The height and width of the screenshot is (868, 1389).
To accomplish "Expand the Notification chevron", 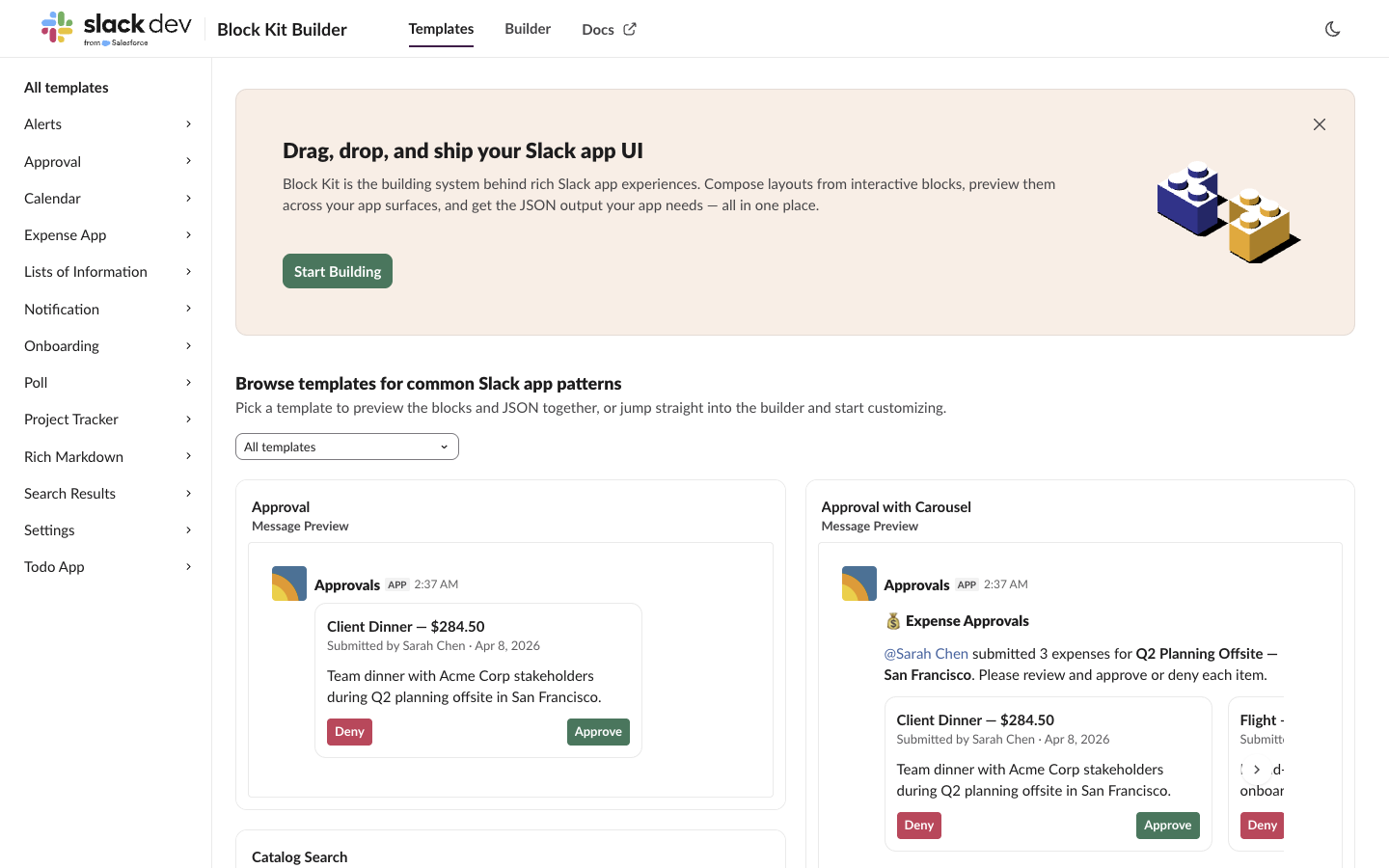I will tap(189, 309).
